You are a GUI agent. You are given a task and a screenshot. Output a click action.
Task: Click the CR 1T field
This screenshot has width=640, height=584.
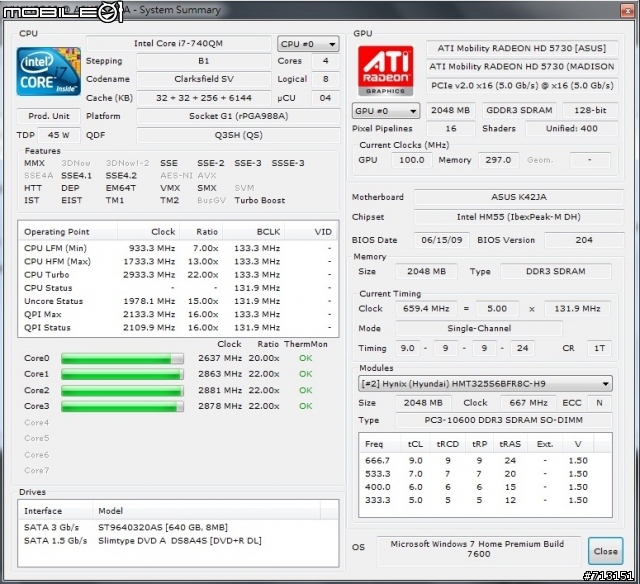(x=599, y=348)
